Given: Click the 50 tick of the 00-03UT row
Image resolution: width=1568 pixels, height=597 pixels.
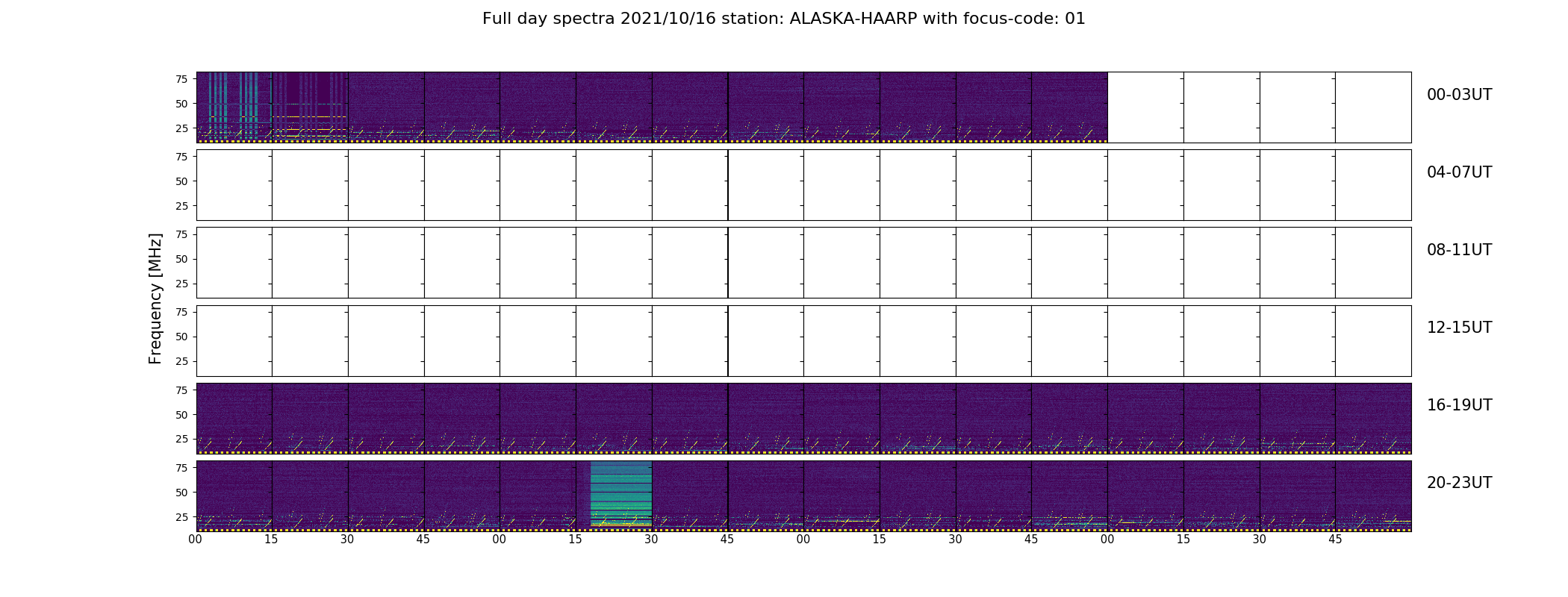Looking at the screenshot, I should [x=181, y=104].
